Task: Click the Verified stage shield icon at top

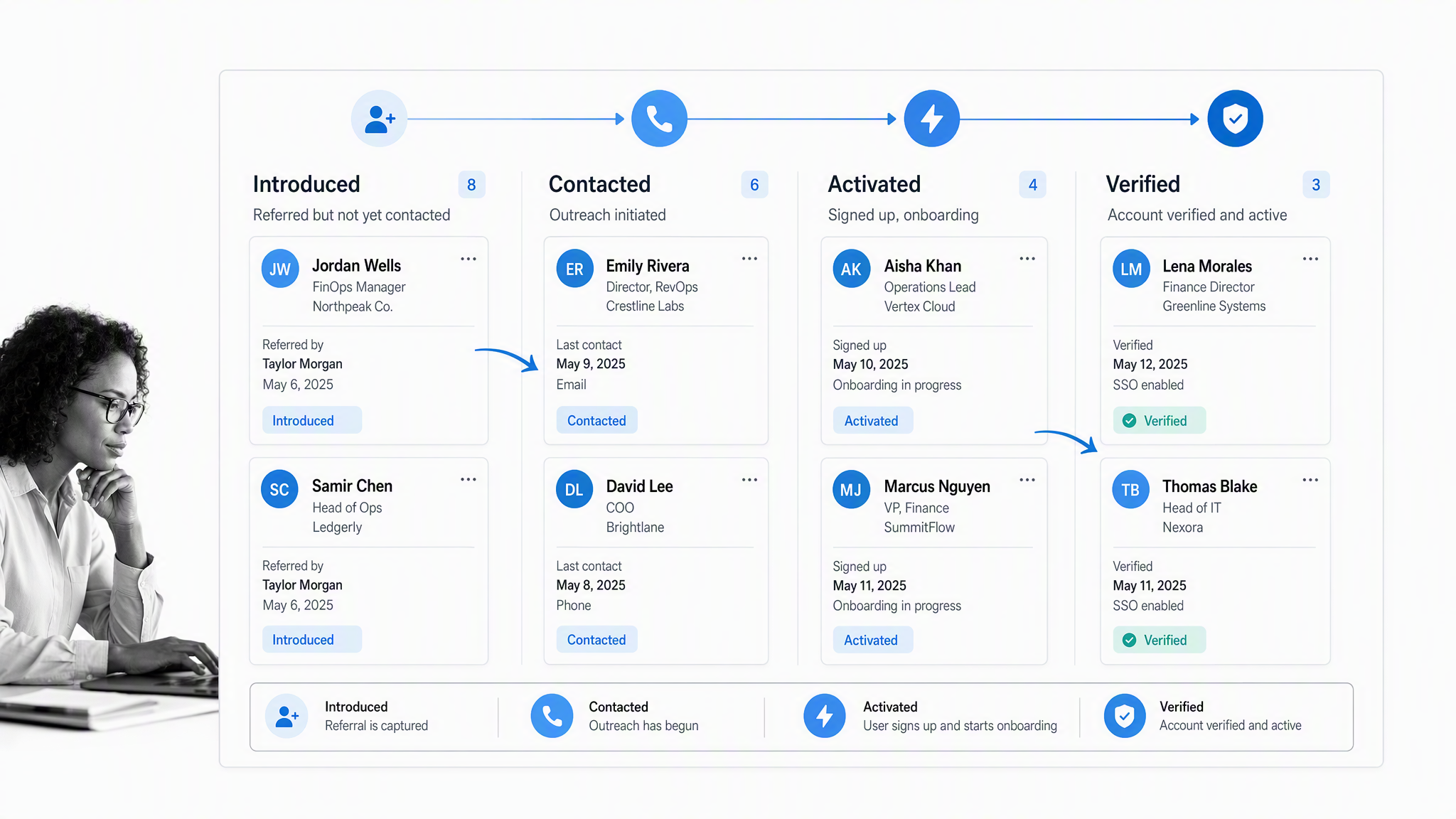Action: pyautogui.click(x=1235, y=119)
